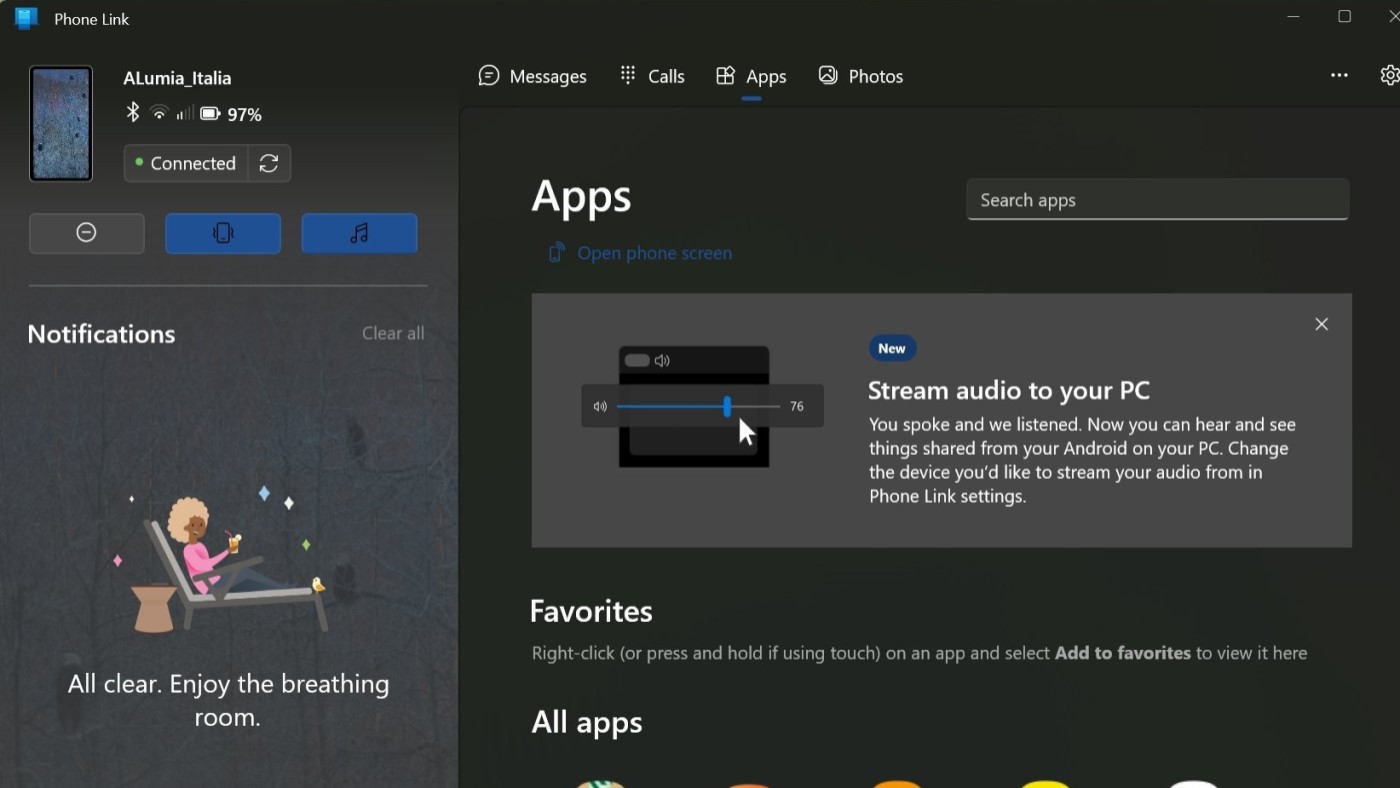The image size is (1400, 788).
Task: Switch to the Calls tab
Action: point(652,76)
